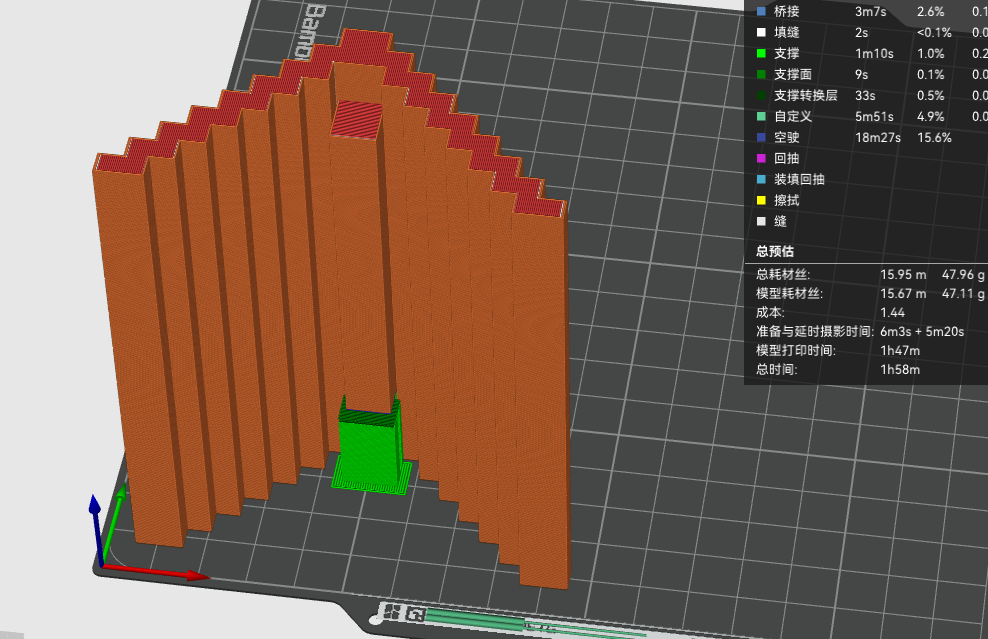Click the 18m27s travel time value

point(878,137)
